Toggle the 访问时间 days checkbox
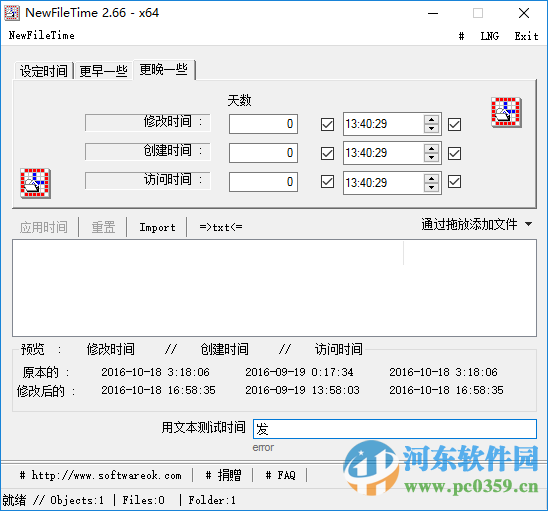 (x=327, y=182)
